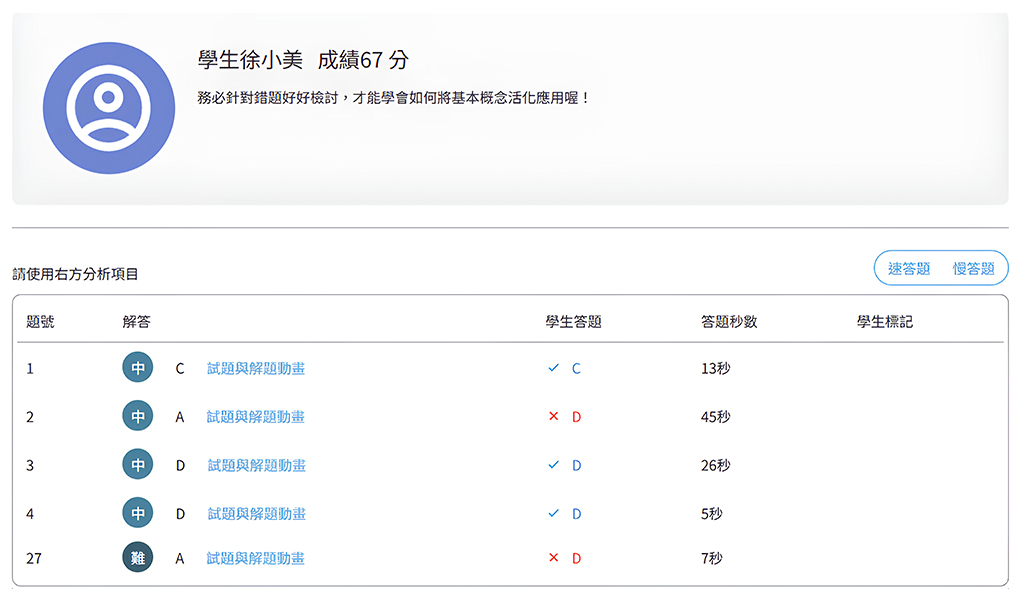
Task: Open 試題與解題動畫 for question 2
Action: pyautogui.click(x=256, y=416)
